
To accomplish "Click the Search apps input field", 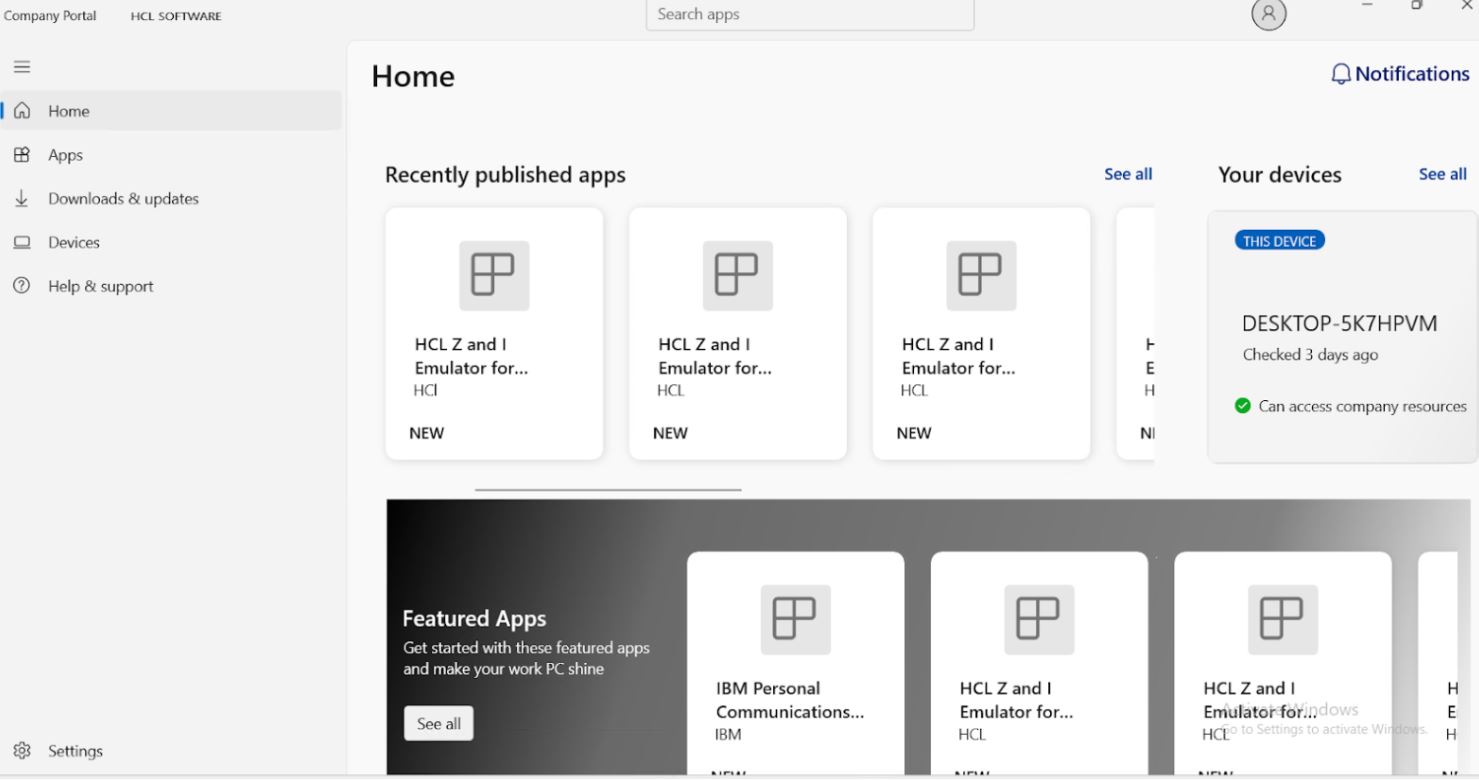I will pyautogui.click(x=809, y=15).
